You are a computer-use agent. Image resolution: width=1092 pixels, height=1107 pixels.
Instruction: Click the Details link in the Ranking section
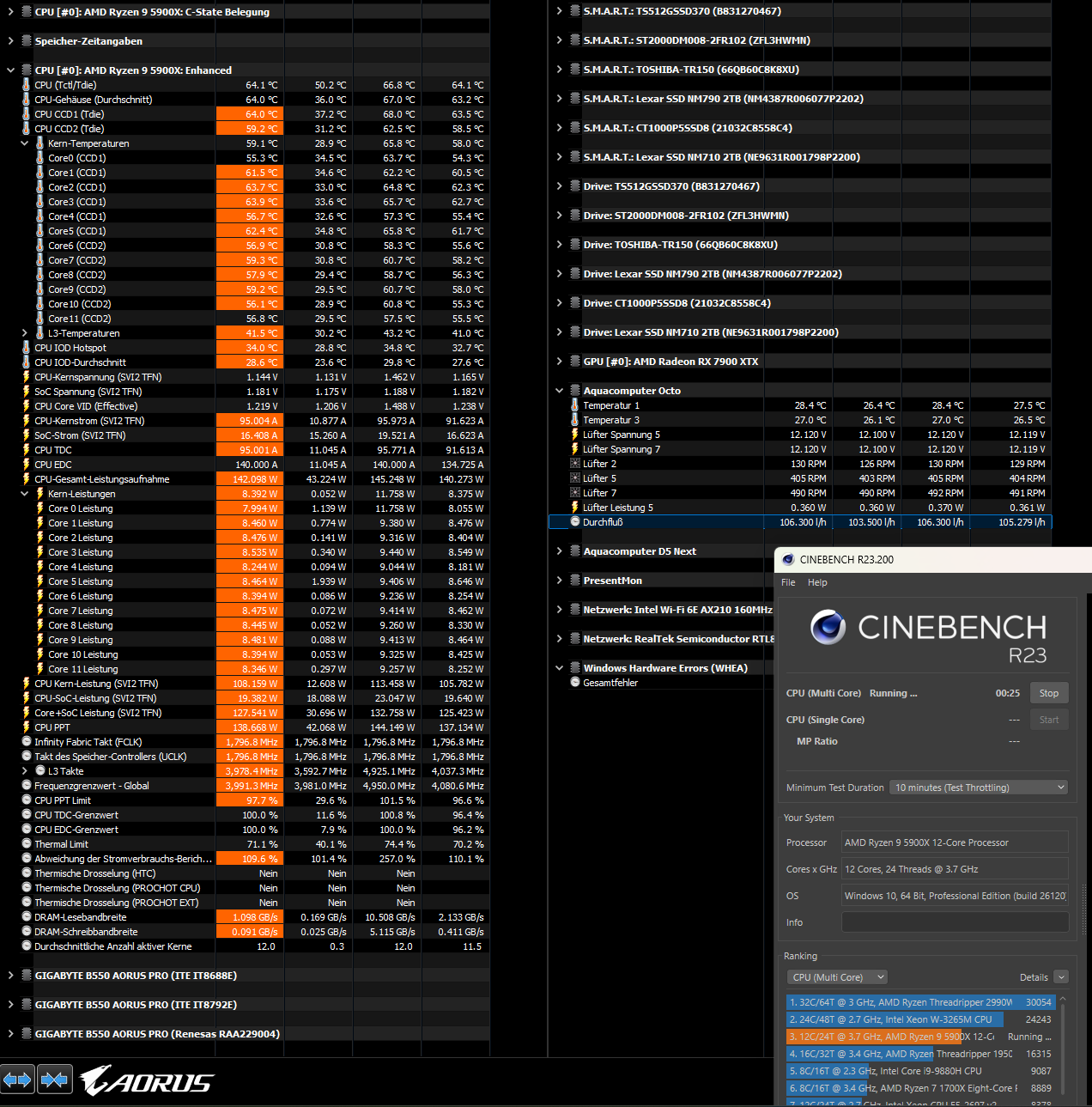coord(1034,976)
